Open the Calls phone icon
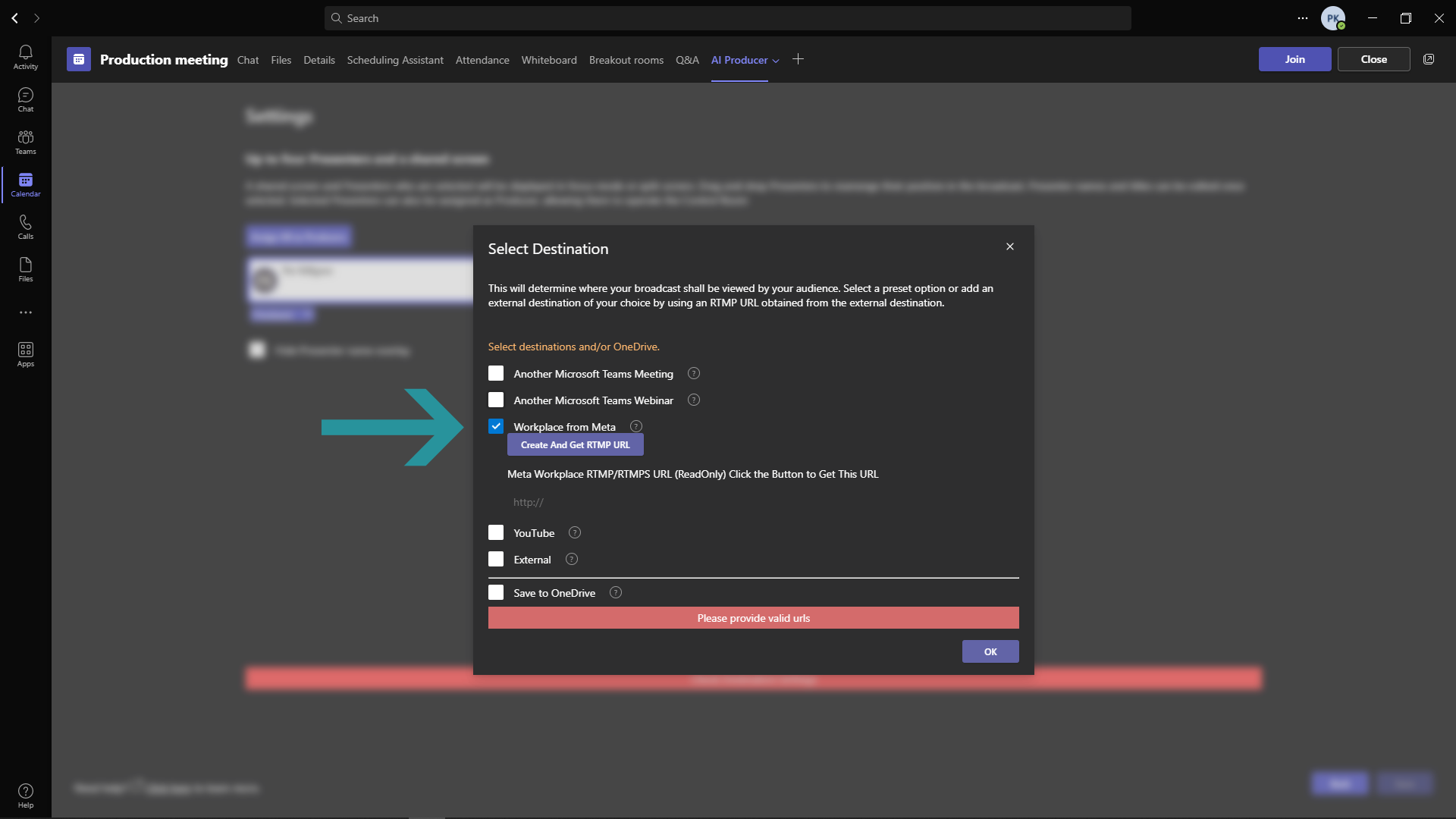 pyautogui.click(x=26, y=227)
